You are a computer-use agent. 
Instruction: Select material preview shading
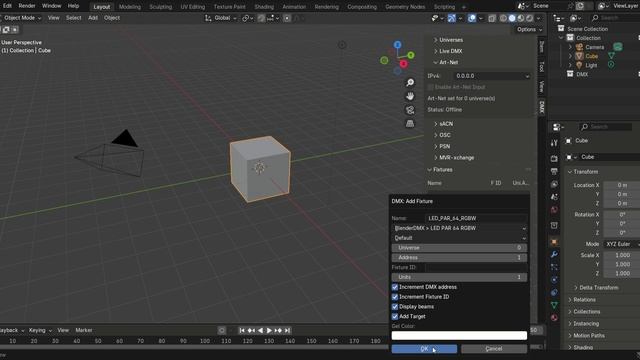click(x=521, y=18)
